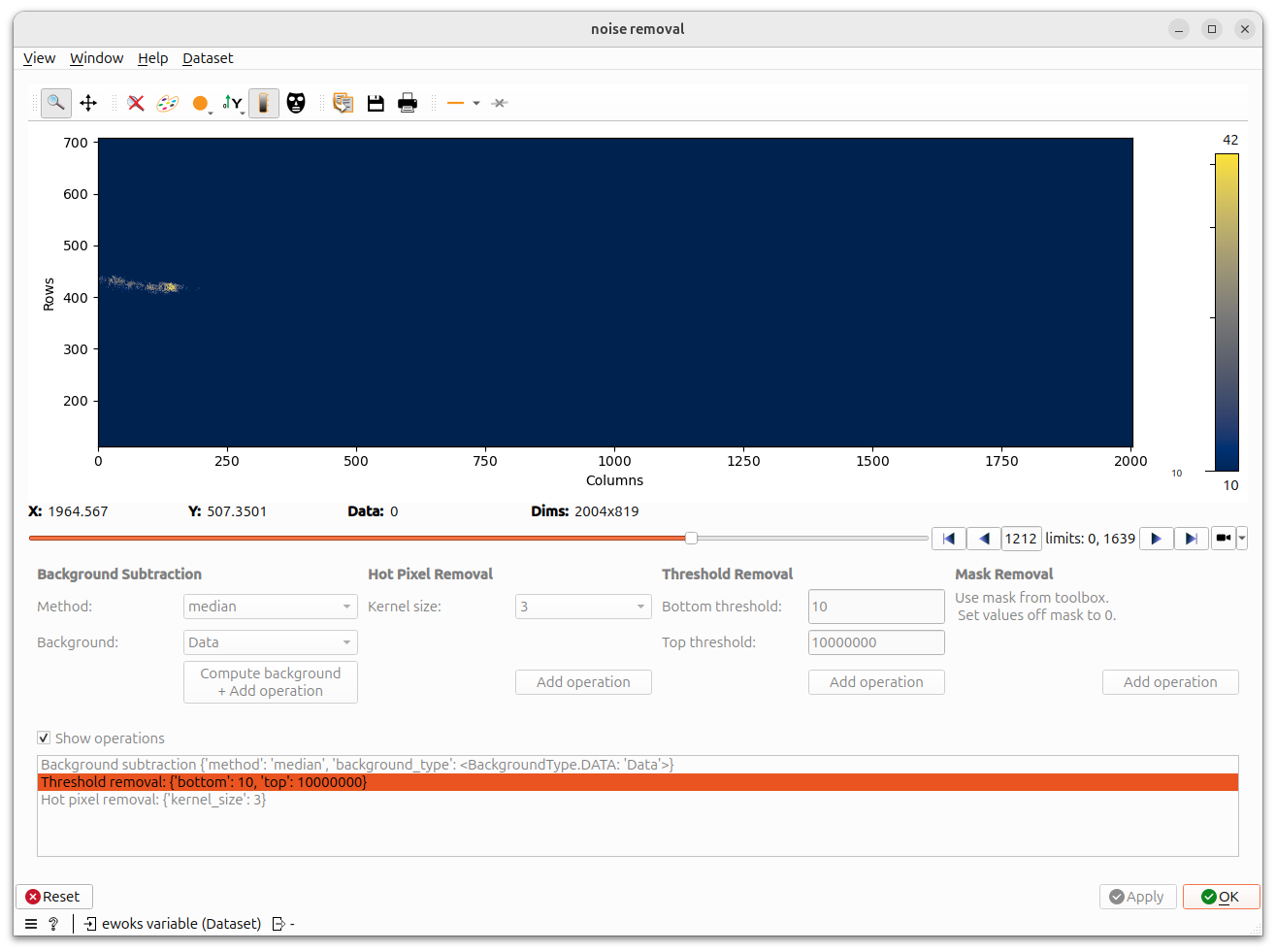Toggle the colorbar display button
This screenshot has height=952, width=1276.
click(x=264, y=103)
